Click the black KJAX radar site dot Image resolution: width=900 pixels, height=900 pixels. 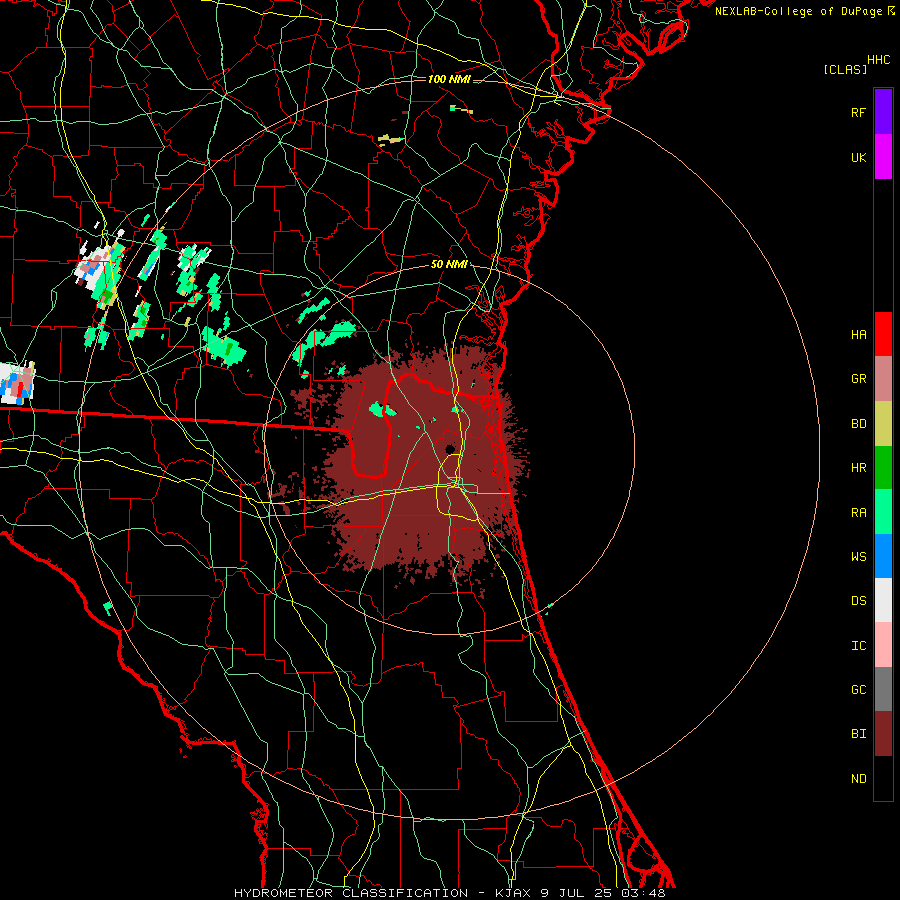pyautogui.click(x=450, y=449)
